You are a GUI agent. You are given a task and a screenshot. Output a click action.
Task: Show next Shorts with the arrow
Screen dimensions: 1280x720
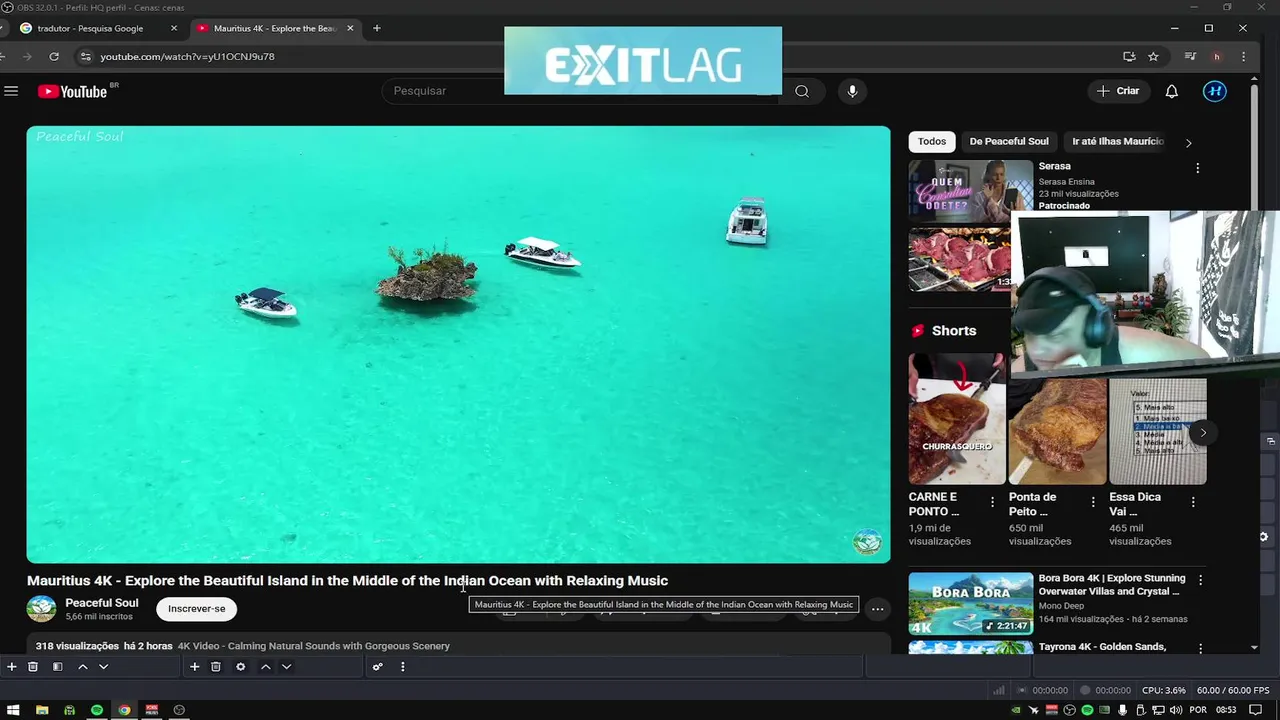click(x=1203, y=432)
